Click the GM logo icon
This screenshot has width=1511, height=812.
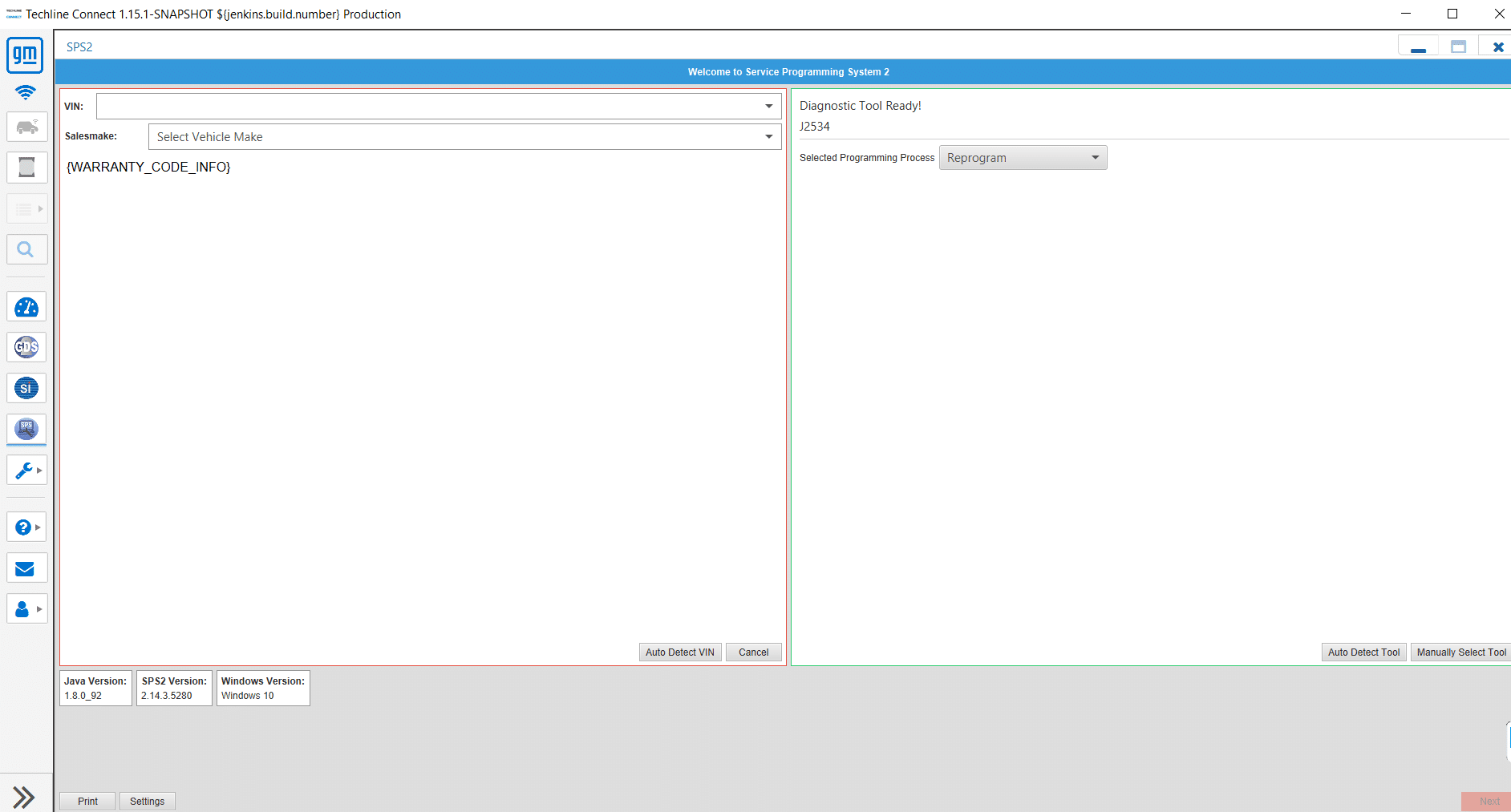point(25,55)
